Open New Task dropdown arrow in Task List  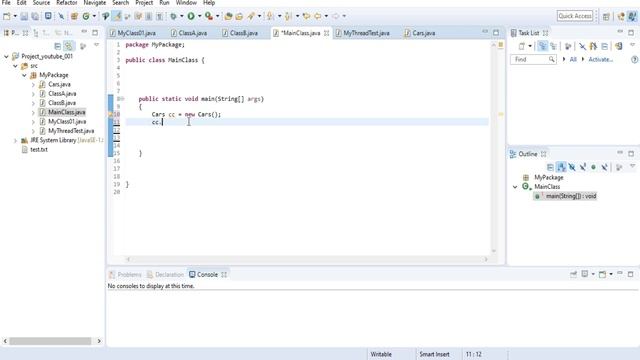click(x=530, y=46)
